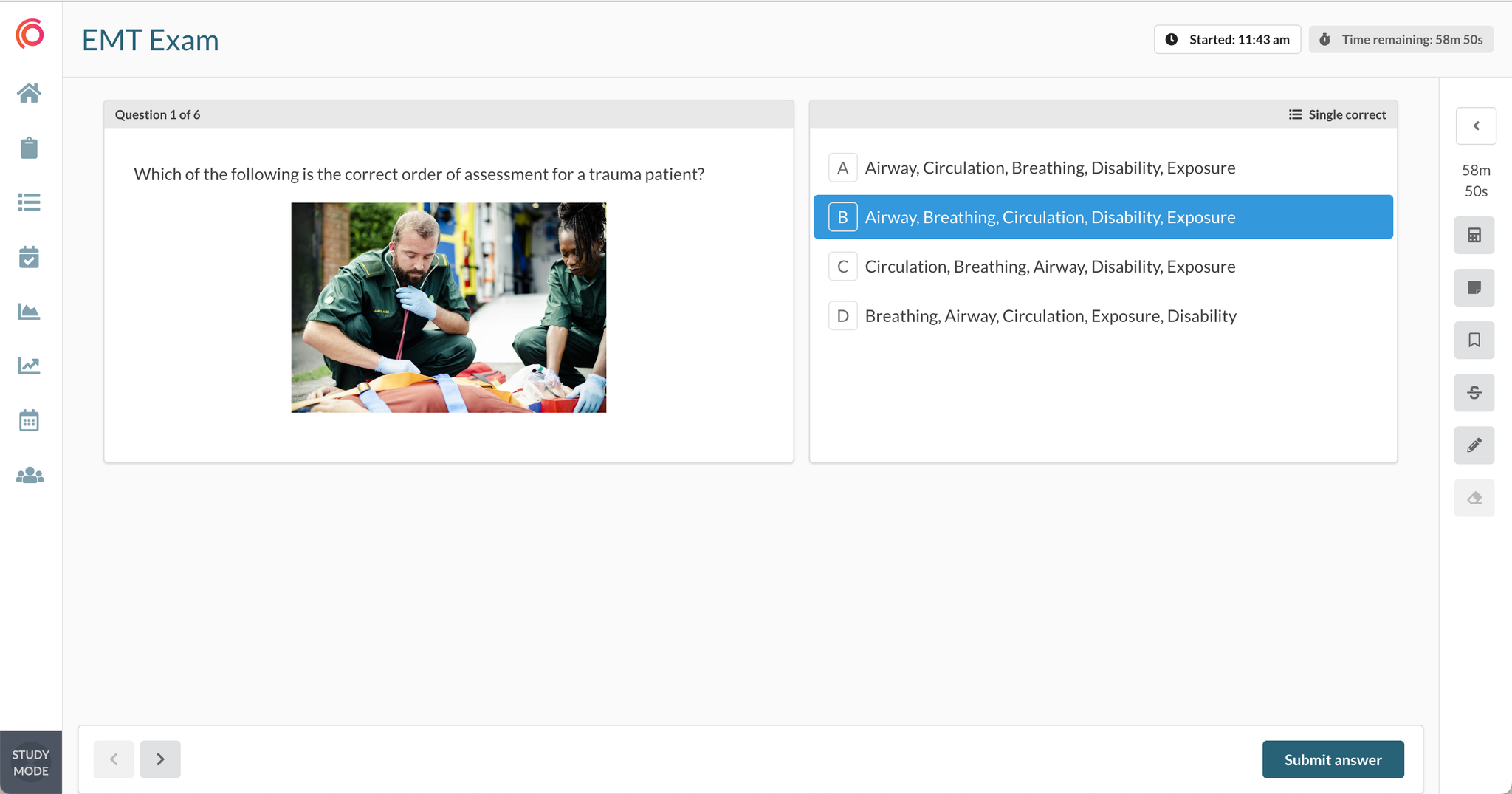This screenshot has height=794, width=1512.
Task: Open the calculator tool
Action: pyautogui.click(x=1474, y=236)
